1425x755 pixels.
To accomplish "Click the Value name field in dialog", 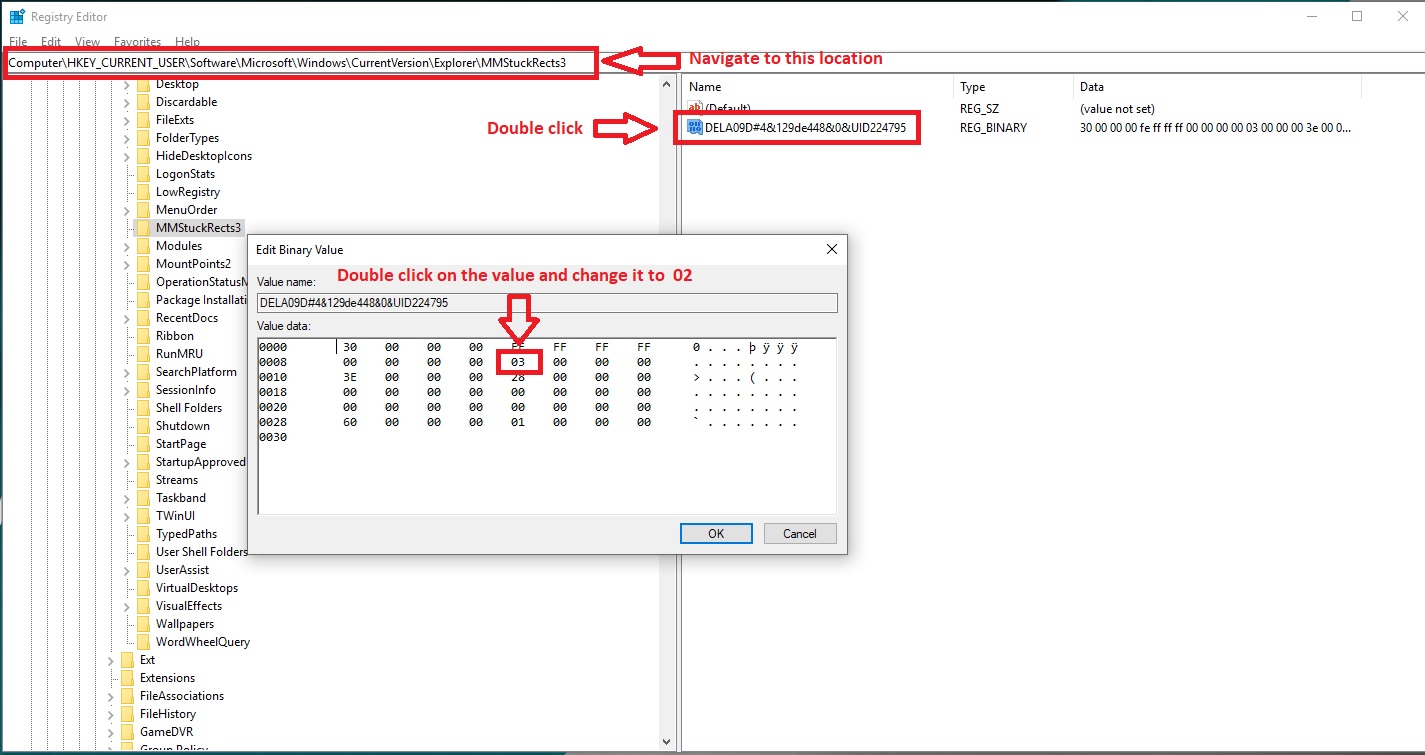I will 547,303.
